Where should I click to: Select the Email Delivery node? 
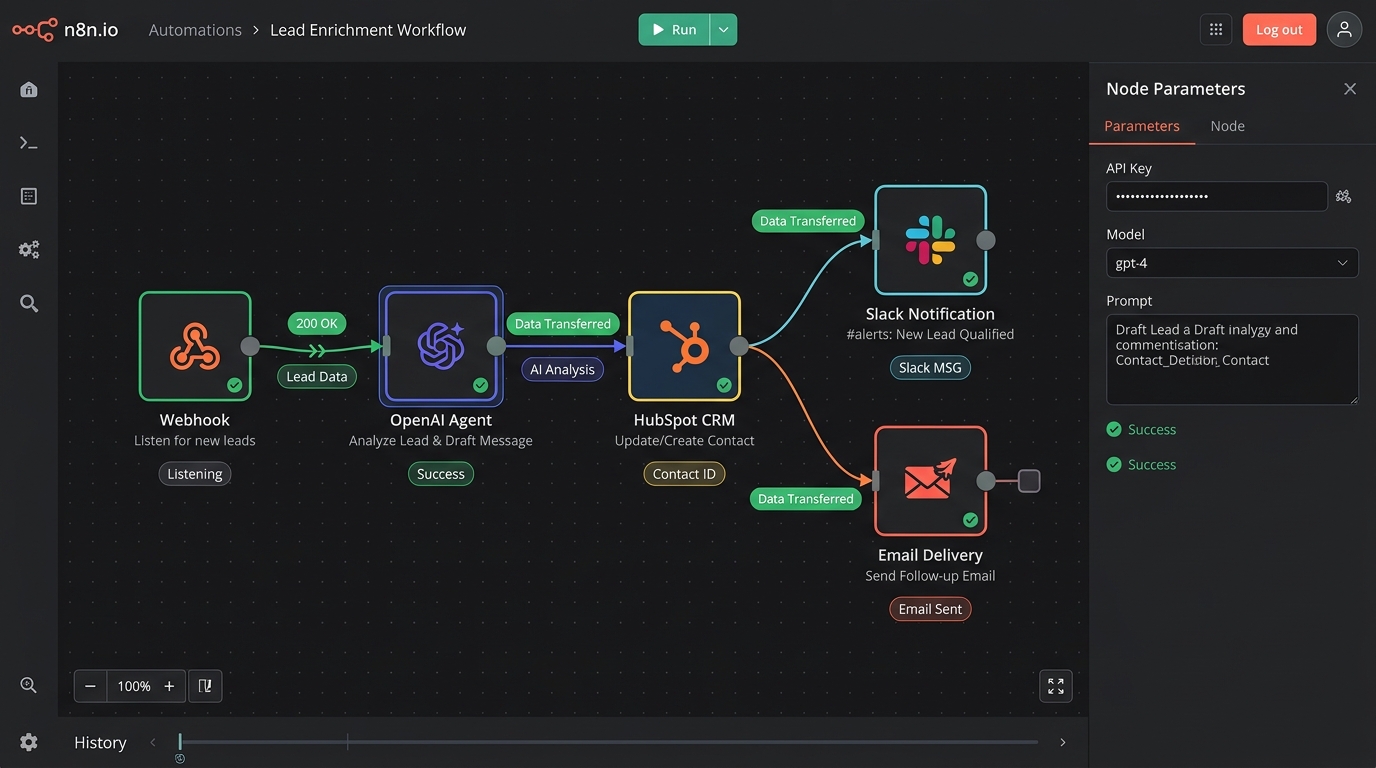click(930, 481)
